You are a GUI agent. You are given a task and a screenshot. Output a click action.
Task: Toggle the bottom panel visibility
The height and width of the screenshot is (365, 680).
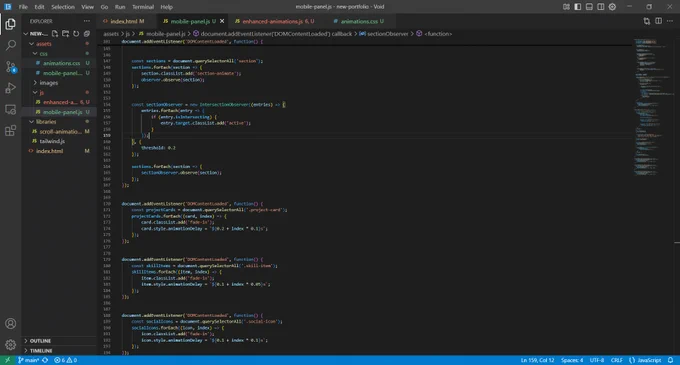coord(589,7)
